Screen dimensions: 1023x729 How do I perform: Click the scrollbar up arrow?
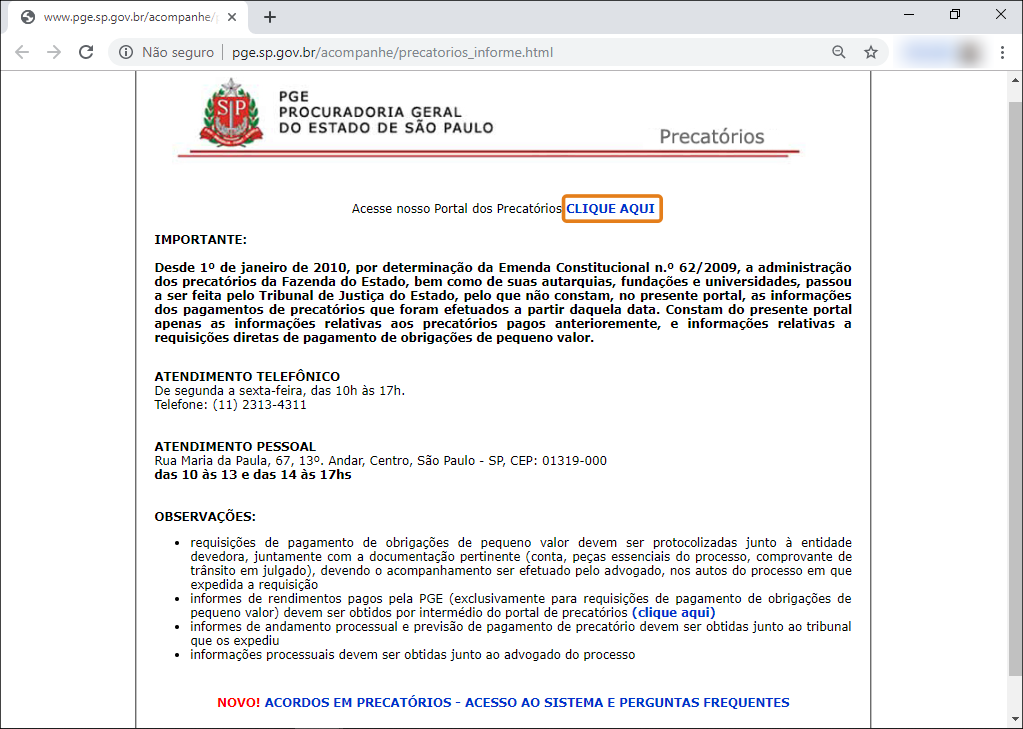(1015, 80)
